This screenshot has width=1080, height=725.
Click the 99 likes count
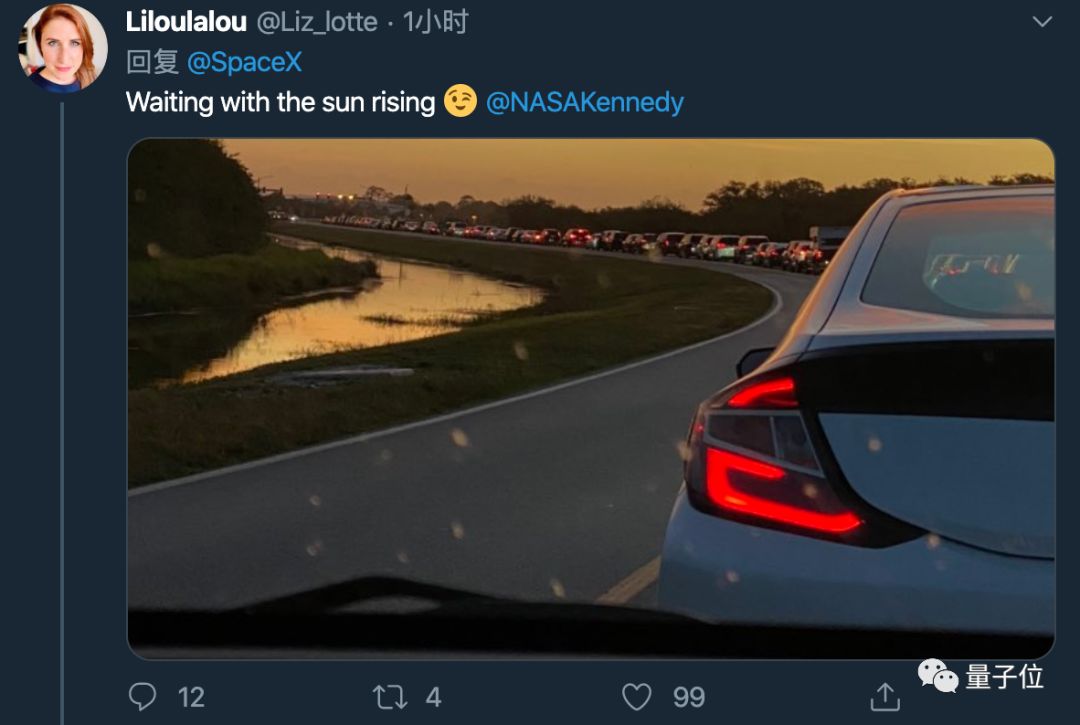coord(689,697)
